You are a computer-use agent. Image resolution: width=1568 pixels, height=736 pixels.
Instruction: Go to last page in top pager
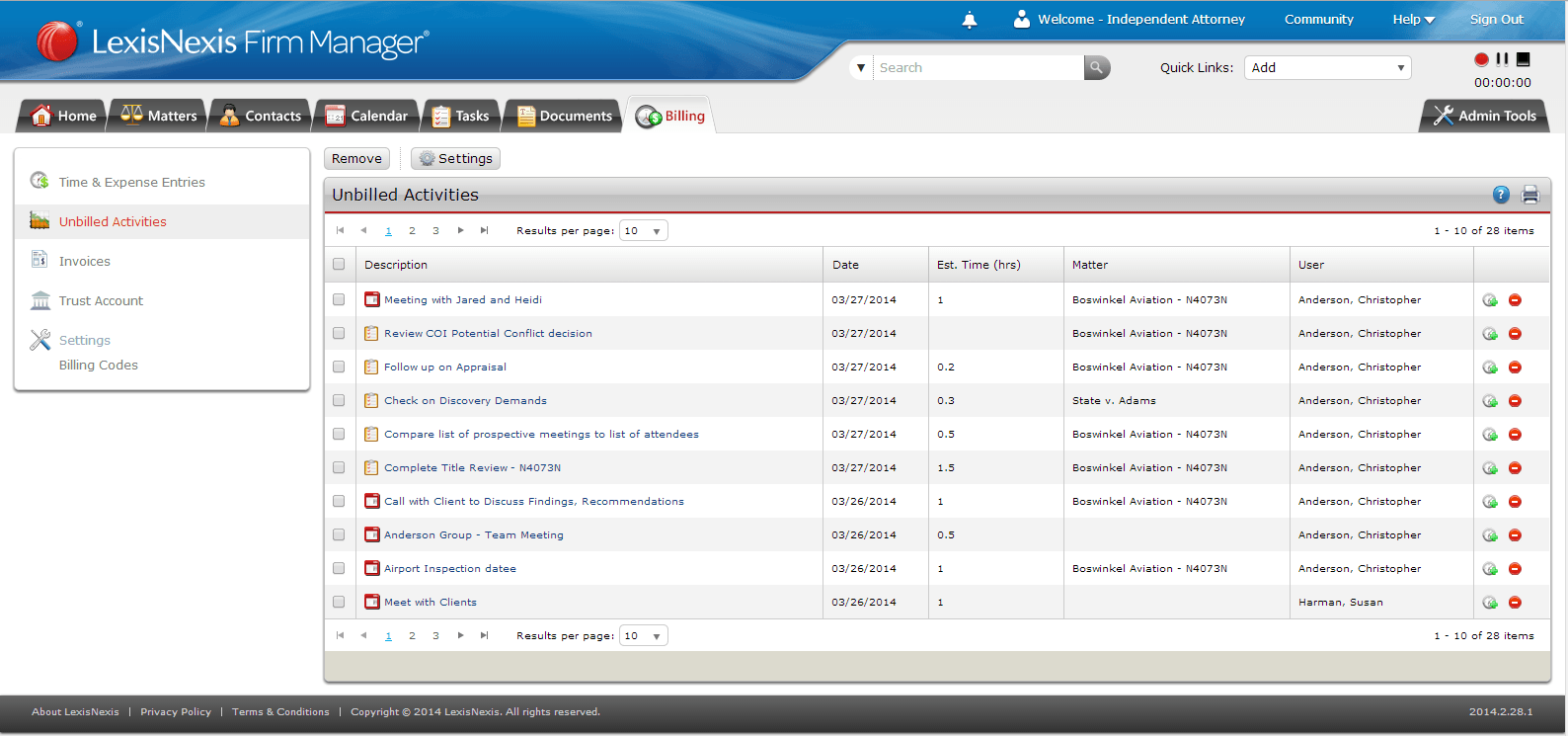(x=484, y=230)
